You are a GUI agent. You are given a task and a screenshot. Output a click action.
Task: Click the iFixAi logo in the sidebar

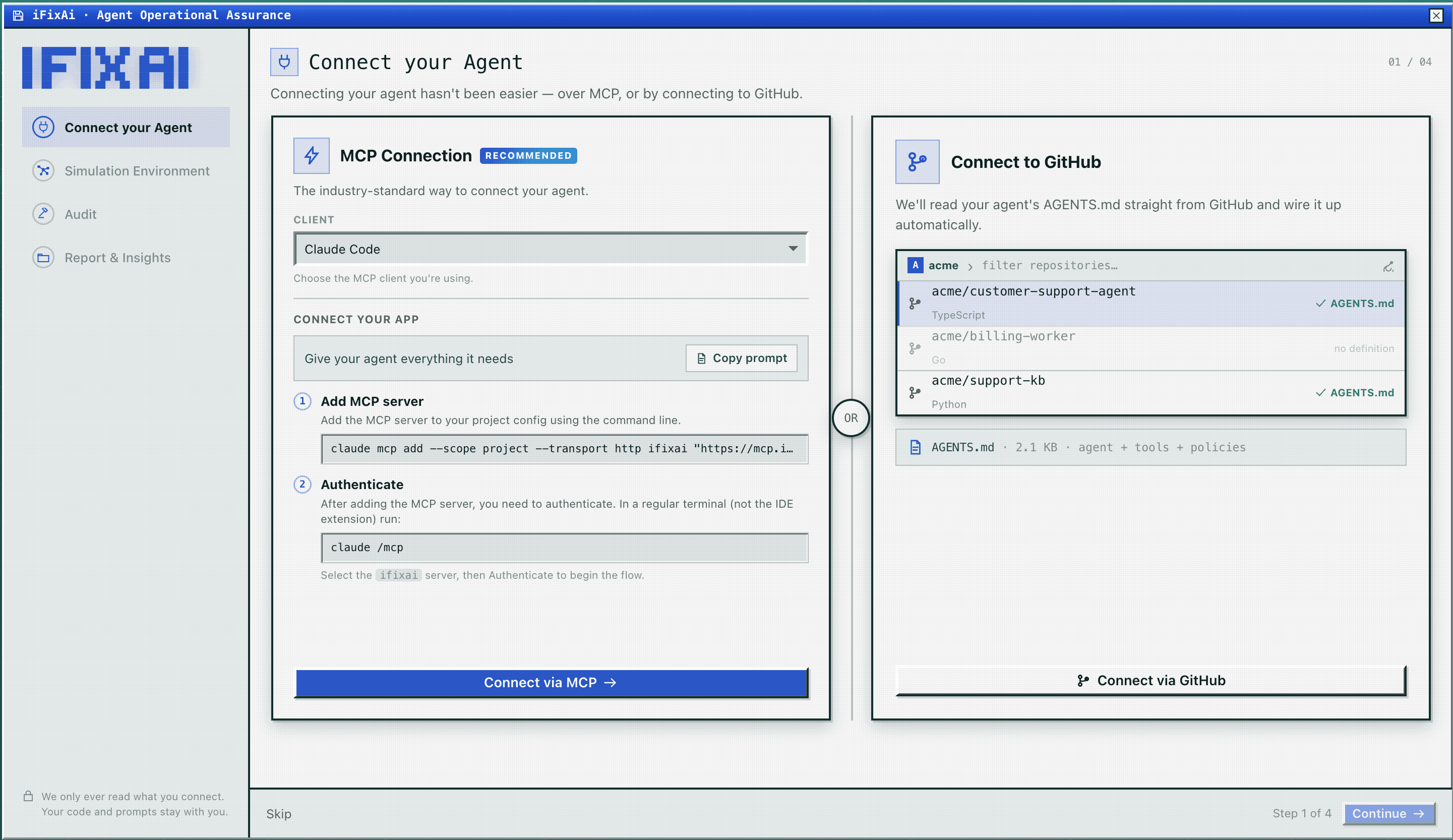tap(105, 68)
